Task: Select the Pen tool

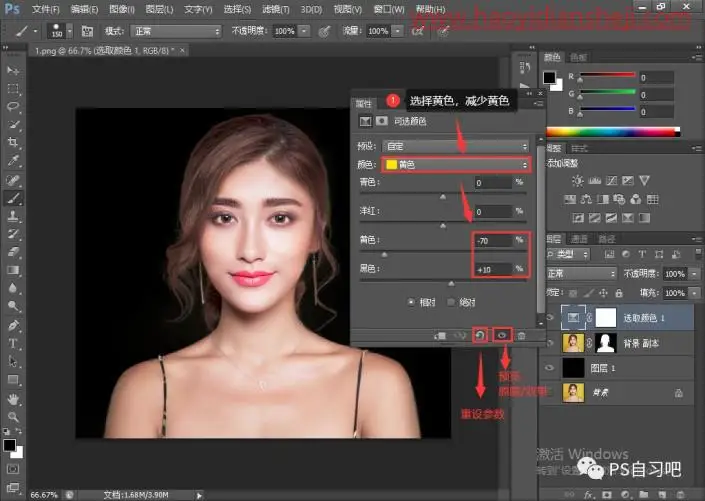Action: [x=13, y=325]
